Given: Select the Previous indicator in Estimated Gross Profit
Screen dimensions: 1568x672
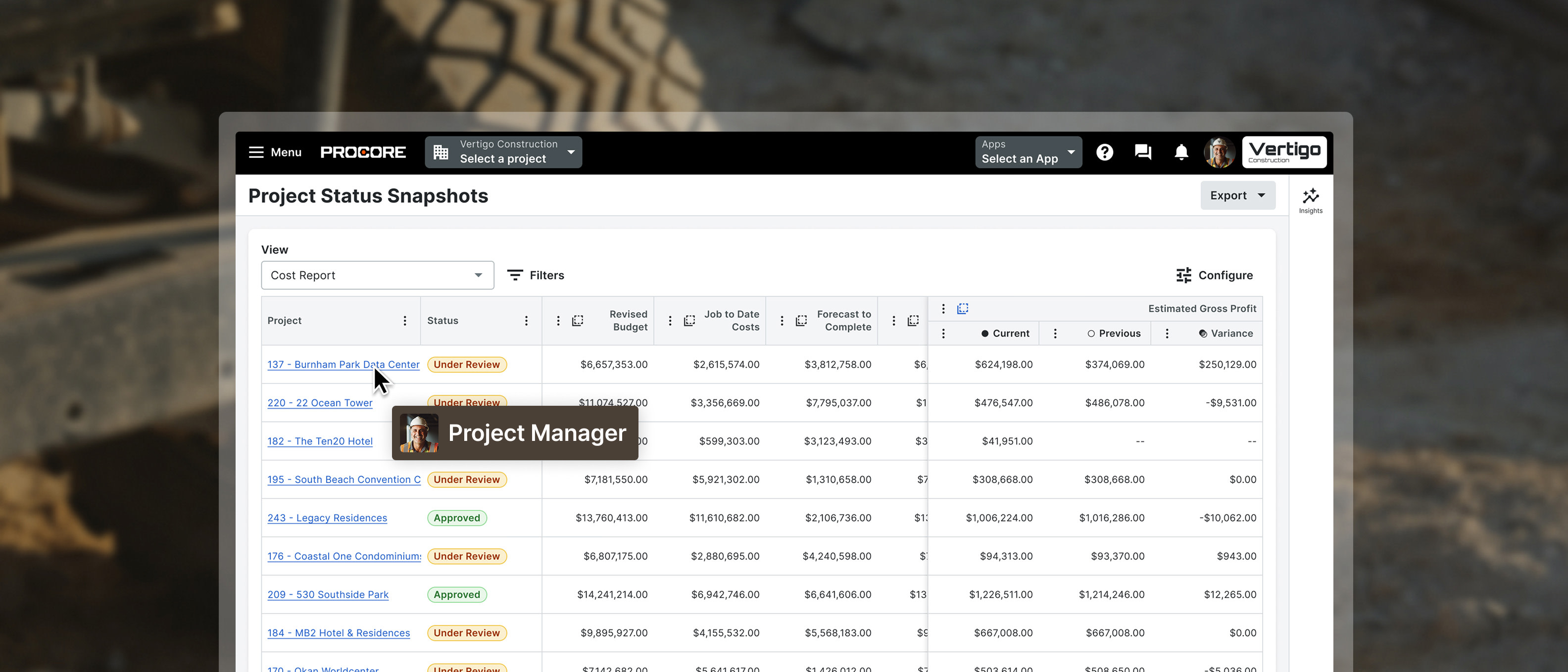Looking at the screenshot, I should (x=1091, y=334).
